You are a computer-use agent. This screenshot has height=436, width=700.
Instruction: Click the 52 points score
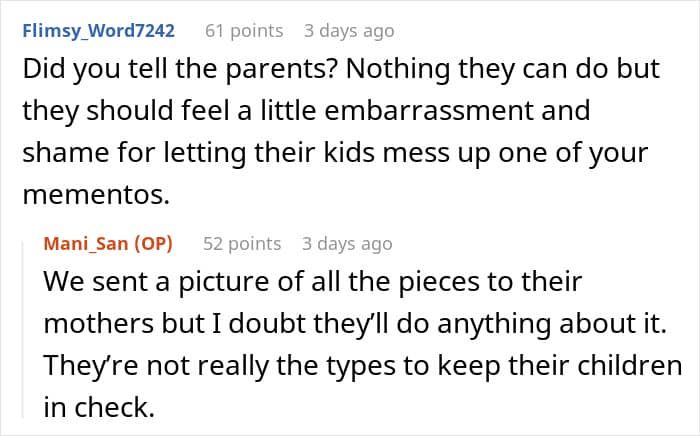[241, 243]
